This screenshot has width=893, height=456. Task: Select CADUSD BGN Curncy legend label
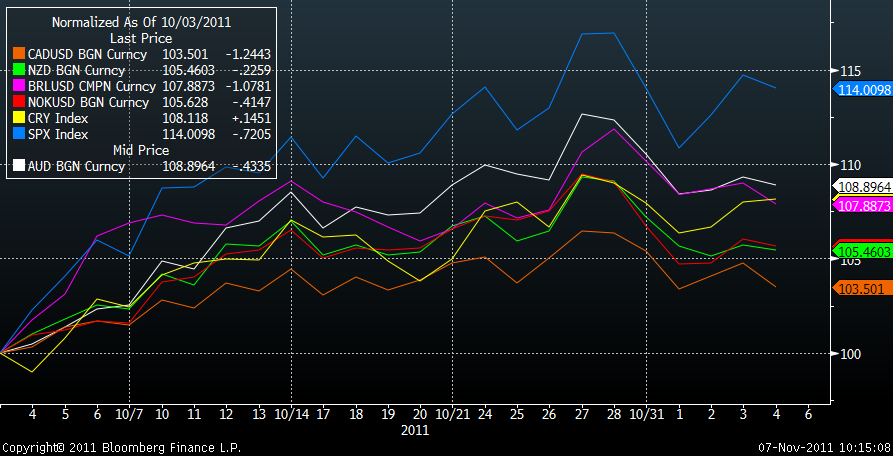[x=87, y=55]
